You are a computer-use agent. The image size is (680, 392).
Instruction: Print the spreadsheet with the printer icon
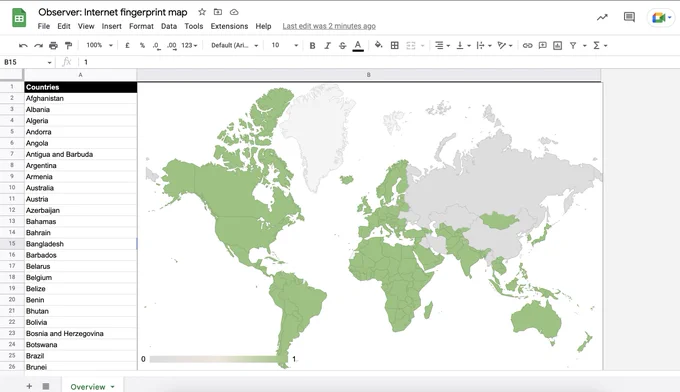click(x=53, y=46)
